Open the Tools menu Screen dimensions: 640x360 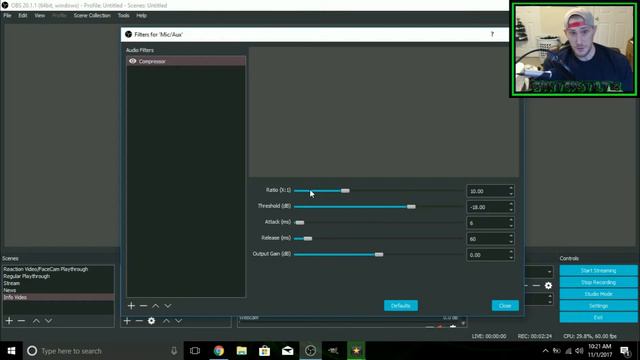click(x=124, y=16)
